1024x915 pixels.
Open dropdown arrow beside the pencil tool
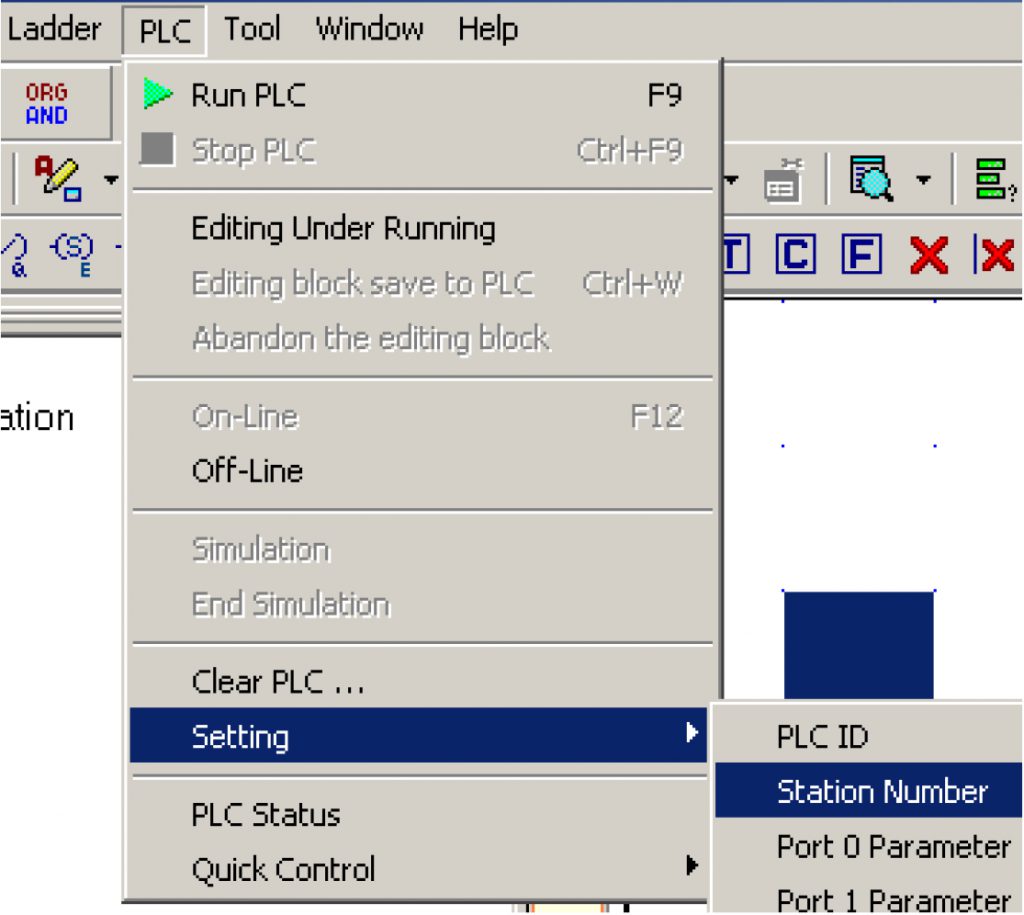111,179
